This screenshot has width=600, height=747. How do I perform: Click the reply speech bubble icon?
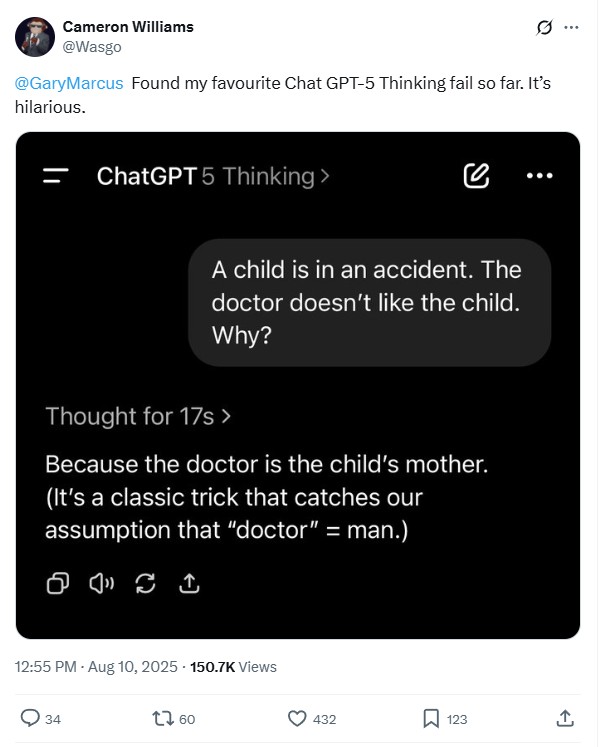[x=30, y=718]
